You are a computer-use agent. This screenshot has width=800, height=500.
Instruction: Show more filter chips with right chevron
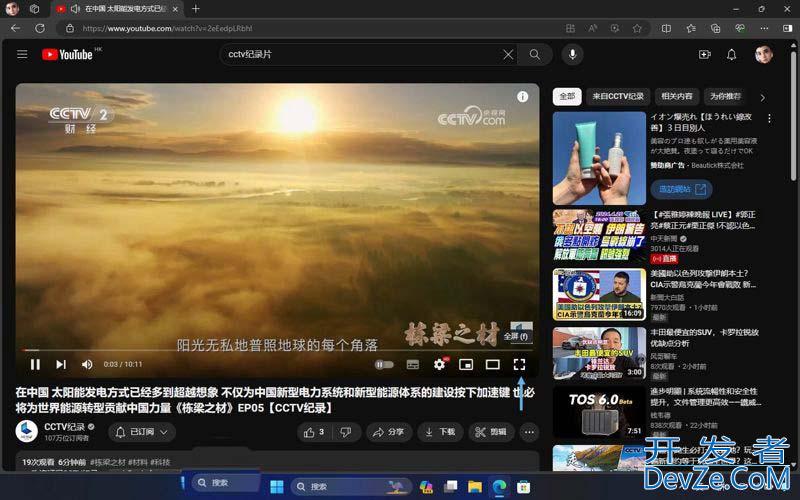pyautogui.click(x=762, y=97)
